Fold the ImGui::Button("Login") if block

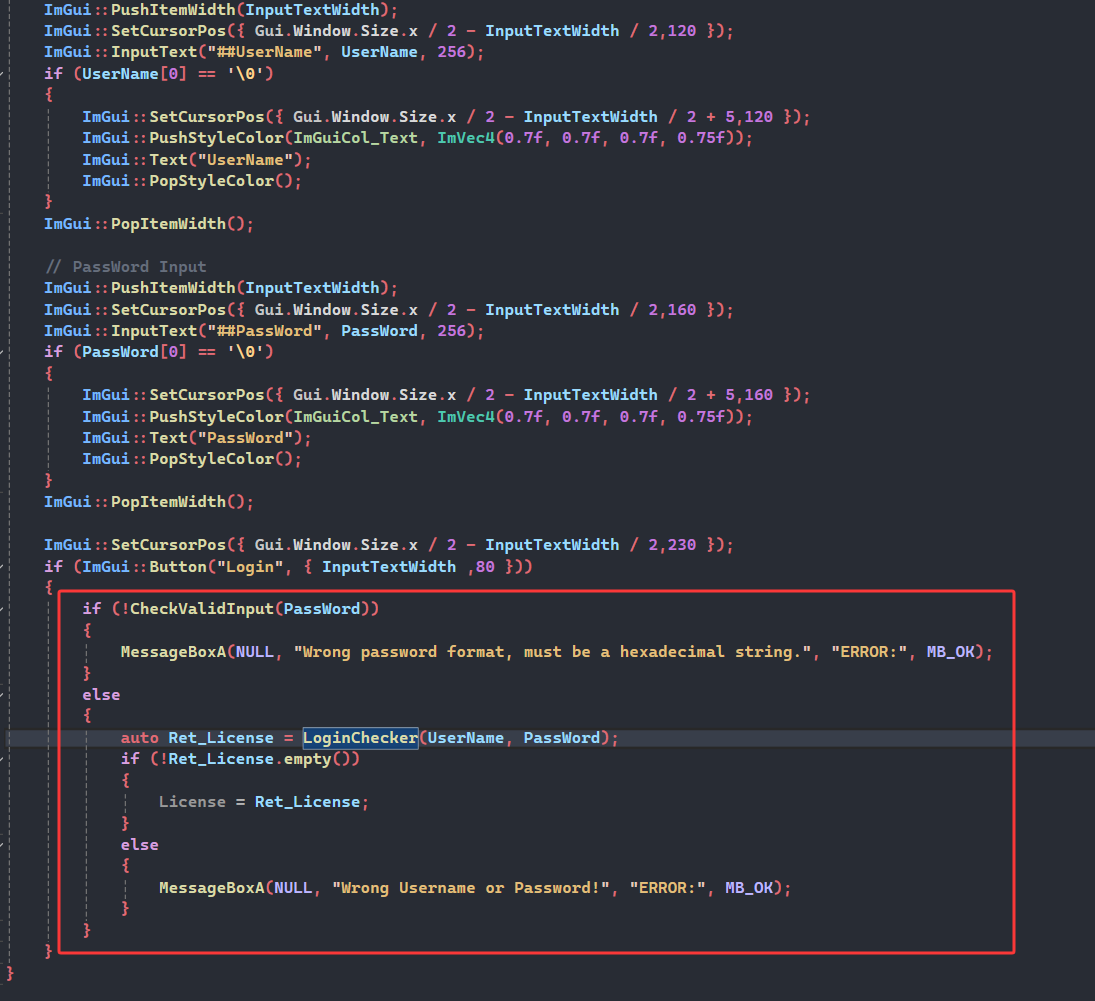3,567
